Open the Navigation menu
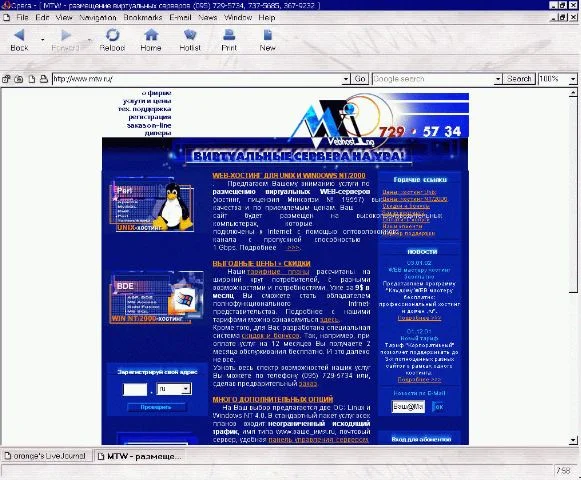581x480 pixels. coord(98,17)
